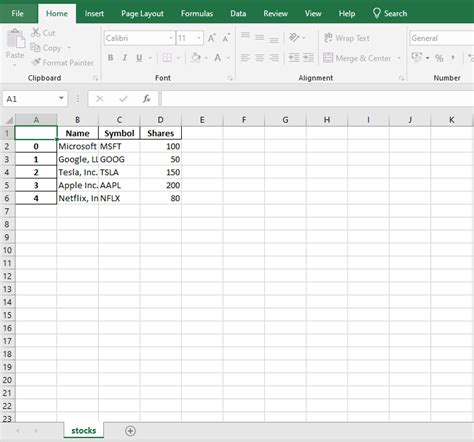The width and height of the screenshot is (474, 442).
Task: Click the Paste clipboard icon
Action: (16, 39)
